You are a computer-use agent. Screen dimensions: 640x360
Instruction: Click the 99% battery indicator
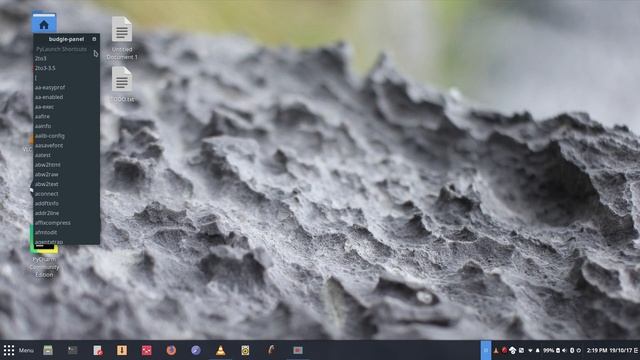pyautogui.click(x=551, y=351)
